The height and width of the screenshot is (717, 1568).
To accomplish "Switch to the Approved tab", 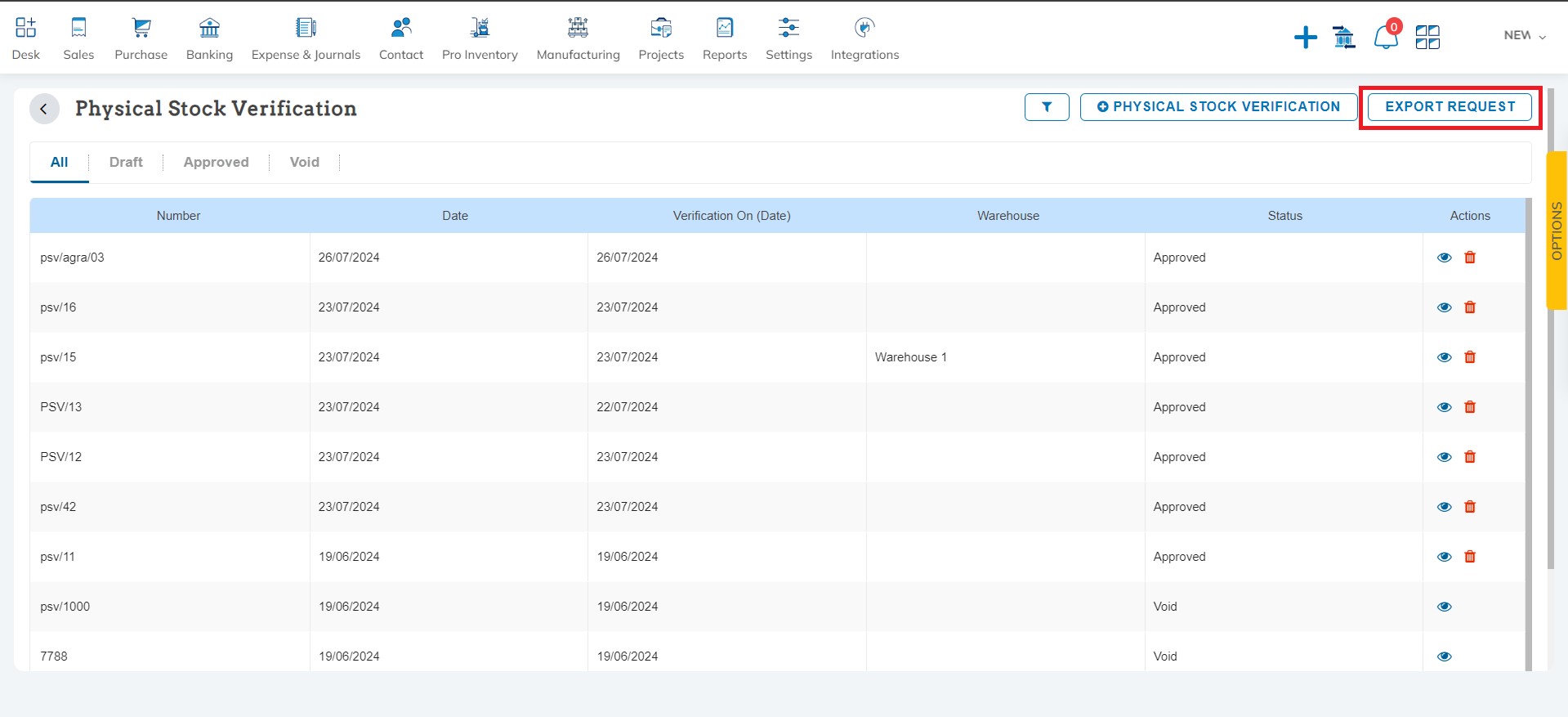I will click(216, 162).
